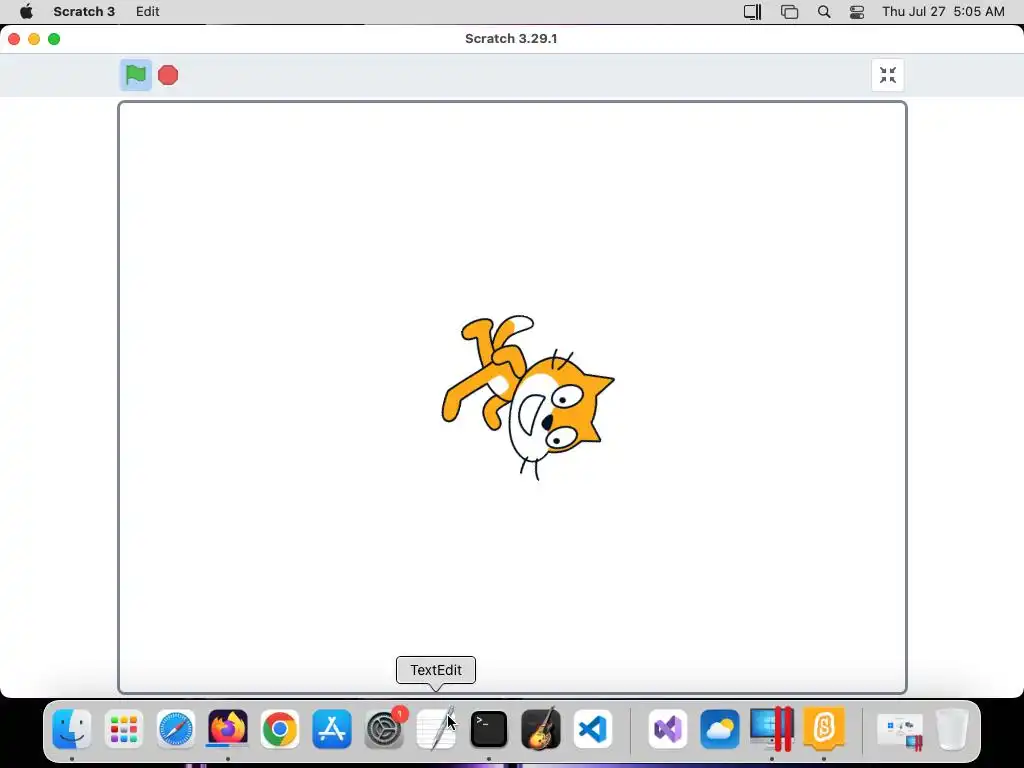Screen dimensions: 1024x768
Task: Launch Safari from the Dock
Action: point(176,729)
